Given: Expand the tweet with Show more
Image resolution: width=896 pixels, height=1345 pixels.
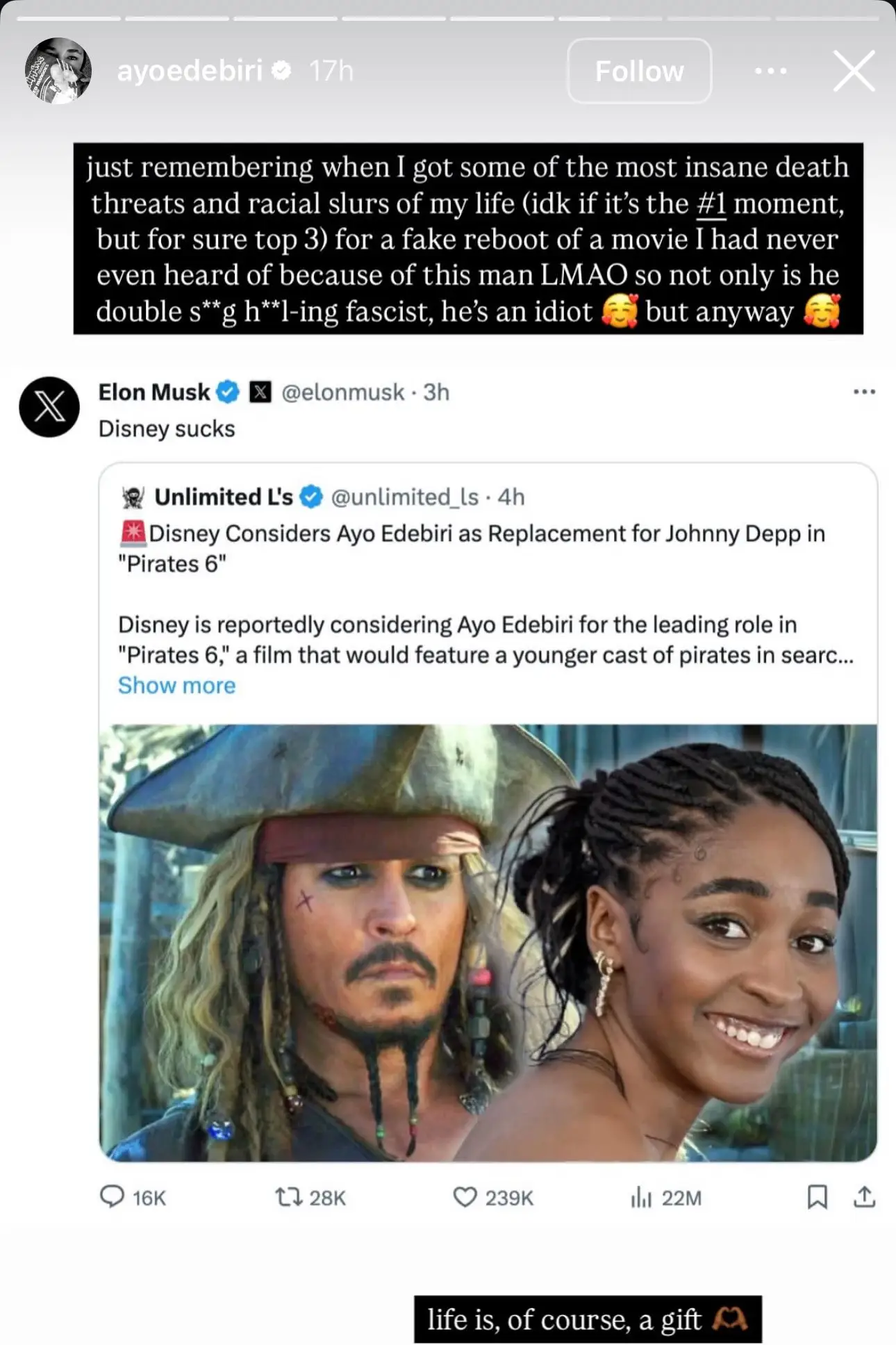Looking at the screenshot, I should coord(176,685).
